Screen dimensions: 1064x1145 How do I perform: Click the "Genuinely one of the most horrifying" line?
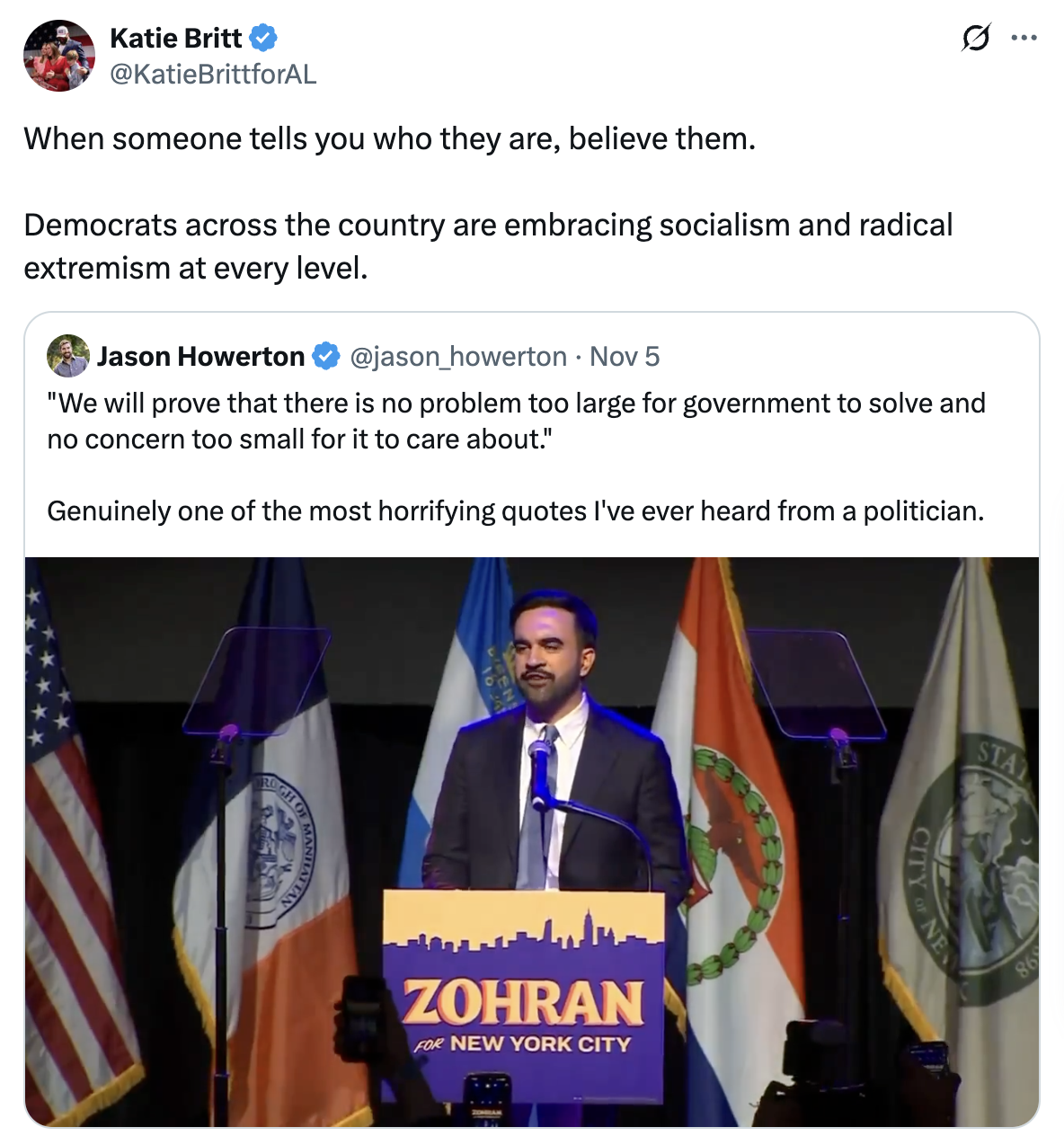tap(515, 511)
